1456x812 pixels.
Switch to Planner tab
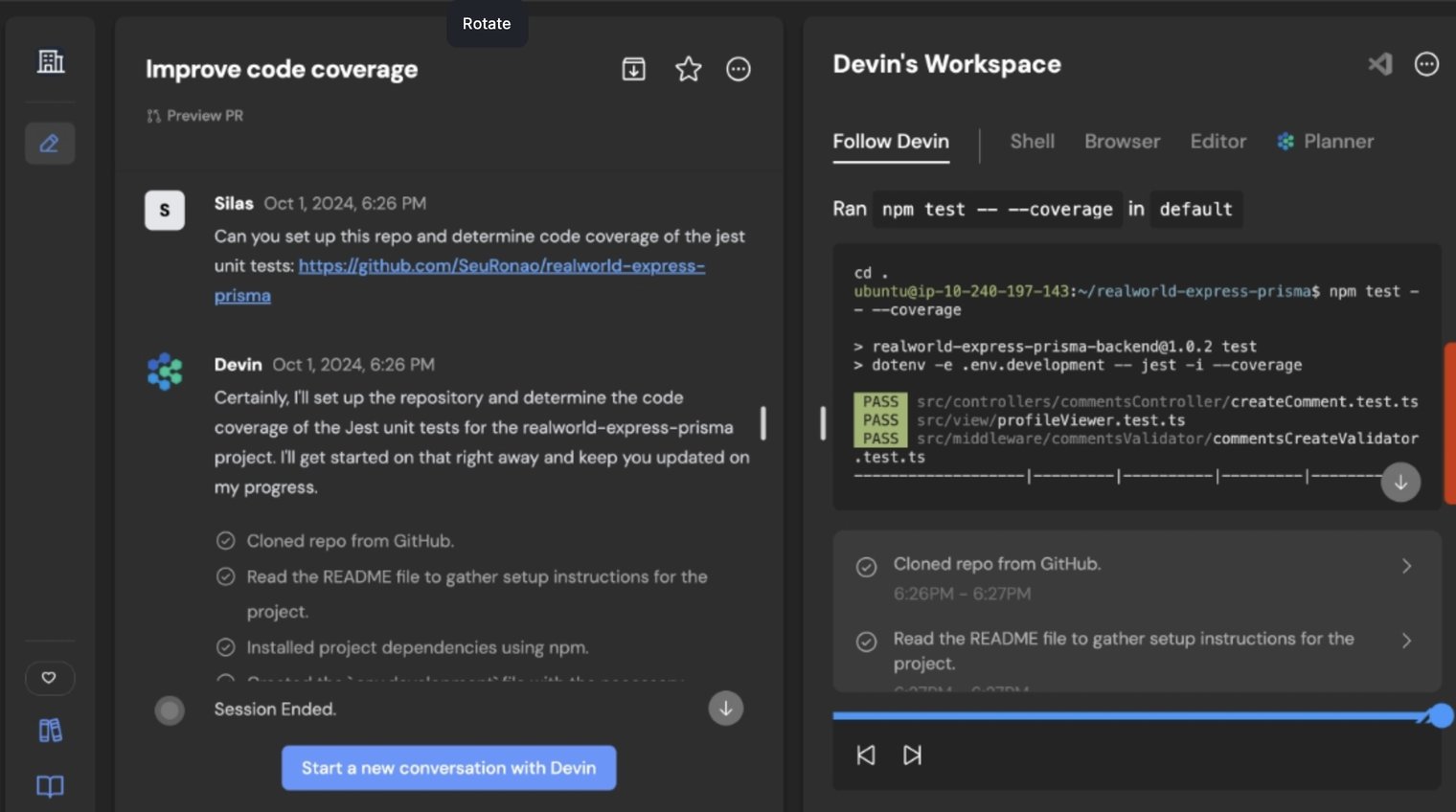(1326, 142)
